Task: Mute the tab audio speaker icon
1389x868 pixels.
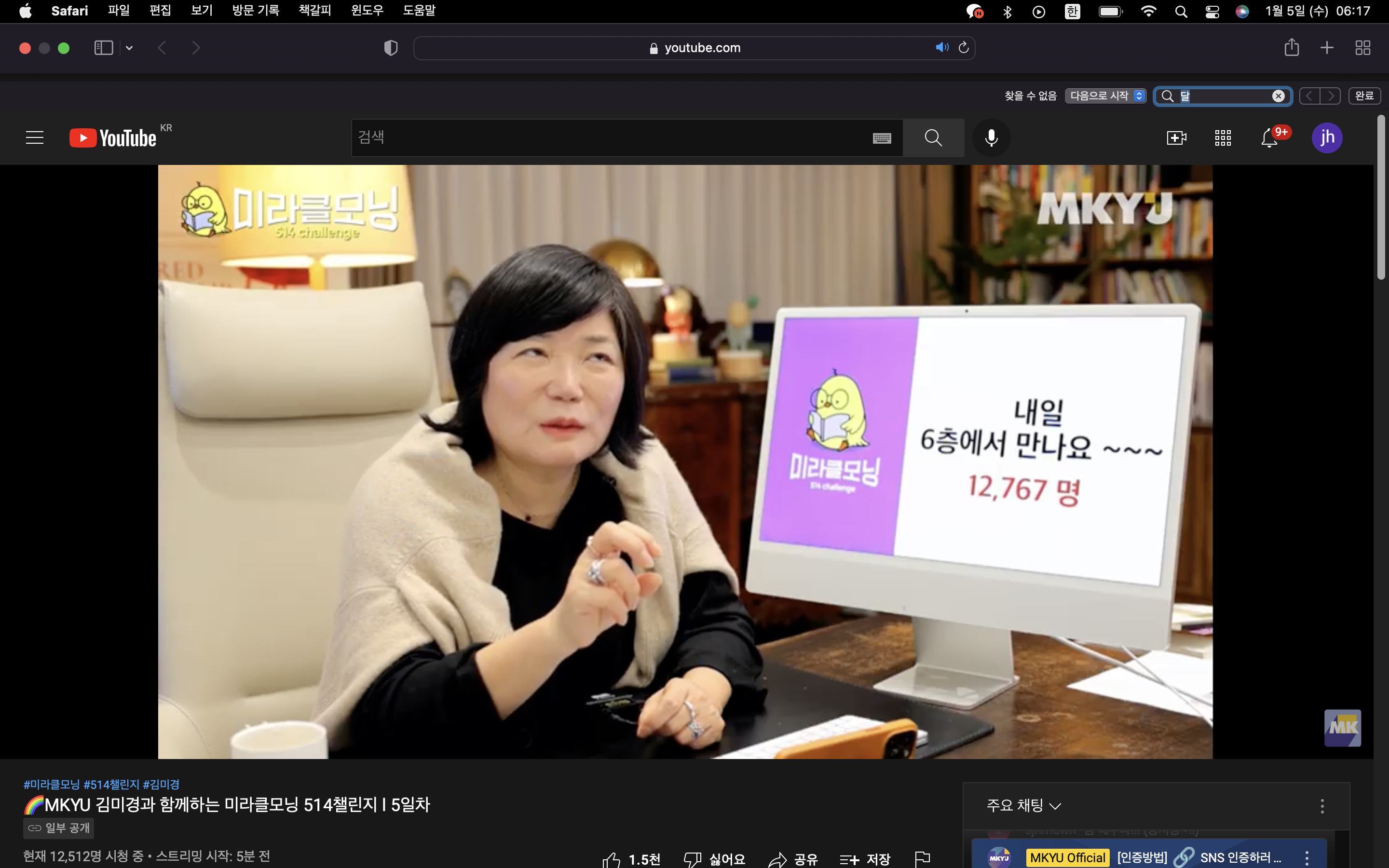Action: (x=942, y=48)
